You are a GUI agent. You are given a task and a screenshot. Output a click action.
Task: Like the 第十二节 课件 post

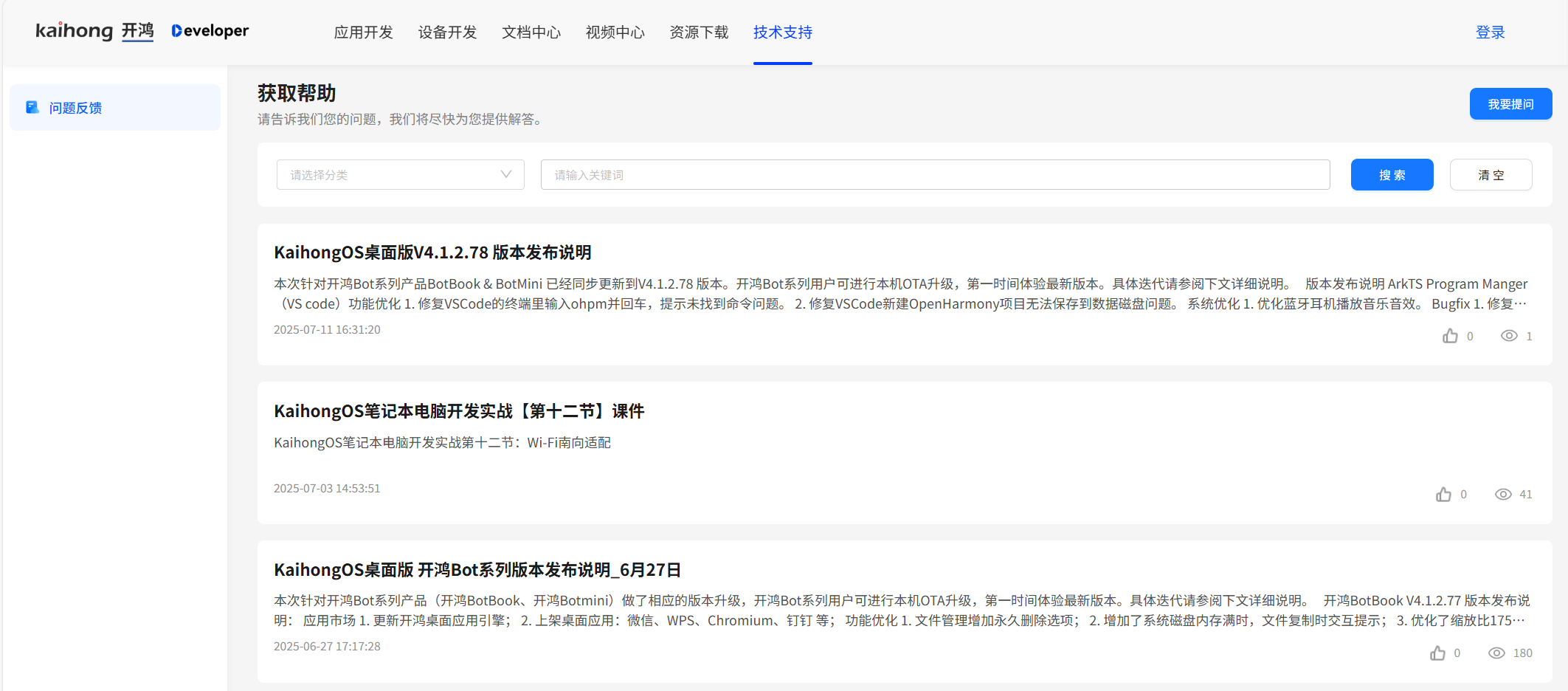(1443, 495)
